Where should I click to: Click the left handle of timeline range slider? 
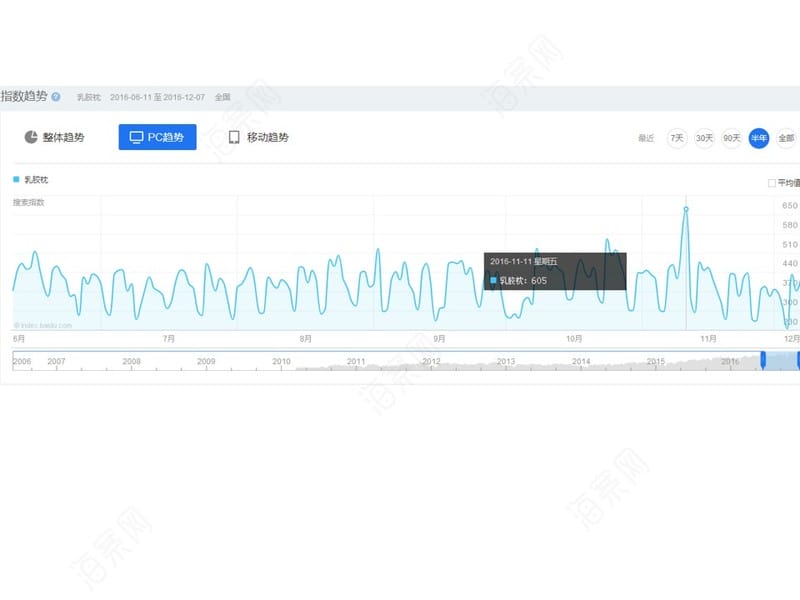pyautogui.click(x=763, y=360)
